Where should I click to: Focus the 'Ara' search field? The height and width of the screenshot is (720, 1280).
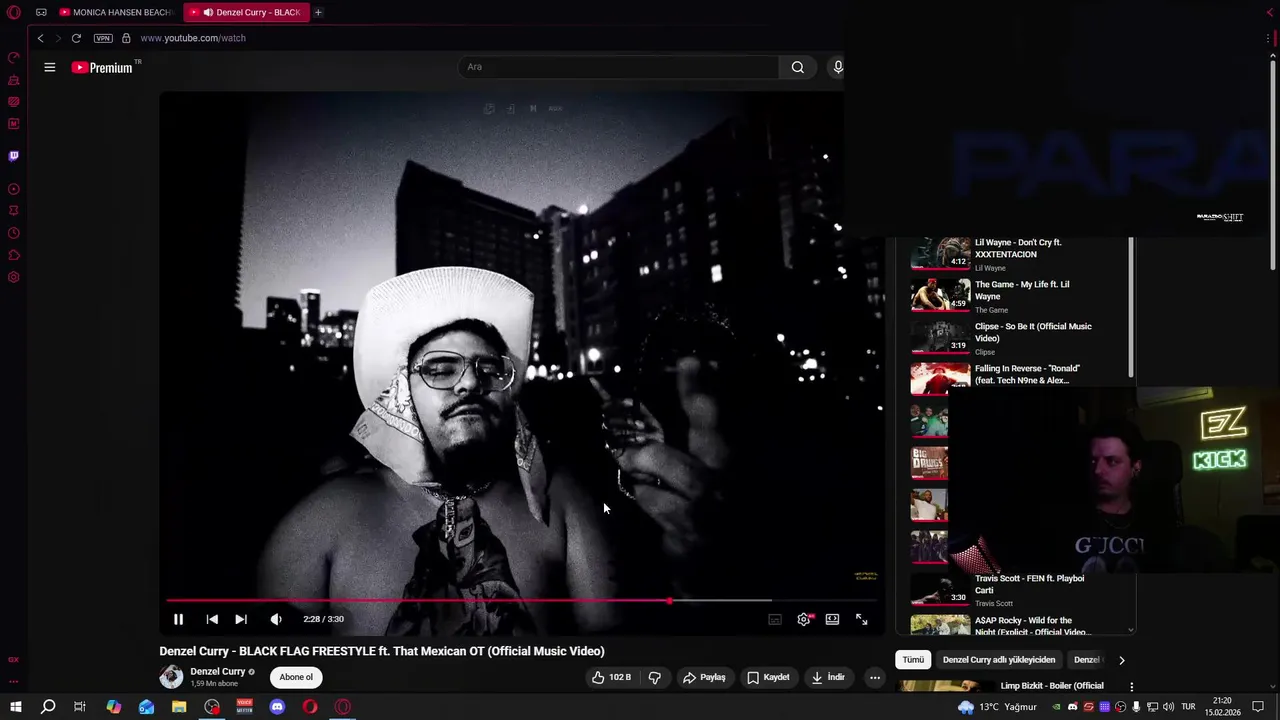[618, 67]
